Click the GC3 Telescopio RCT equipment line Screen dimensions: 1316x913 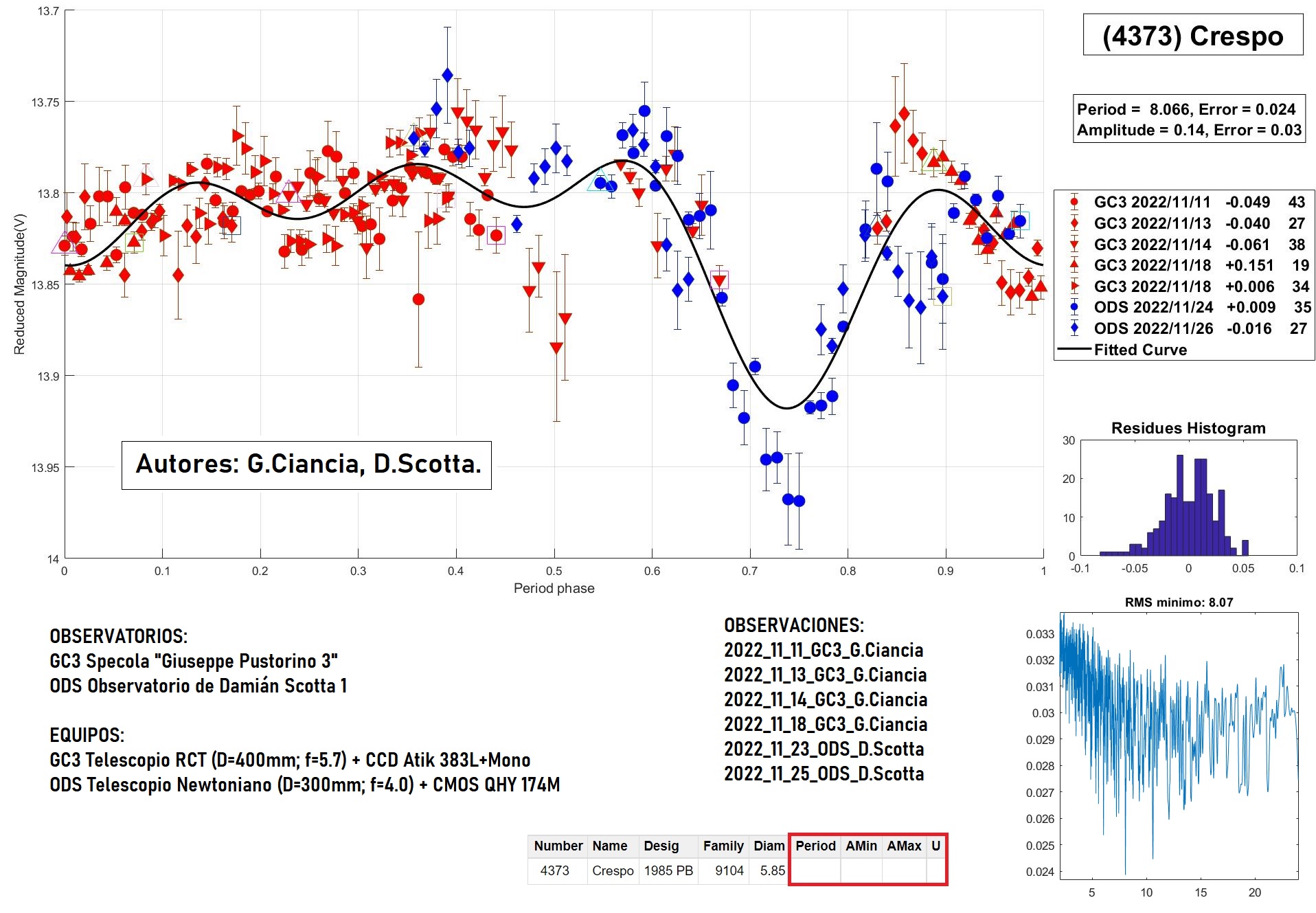click(290, 760)
